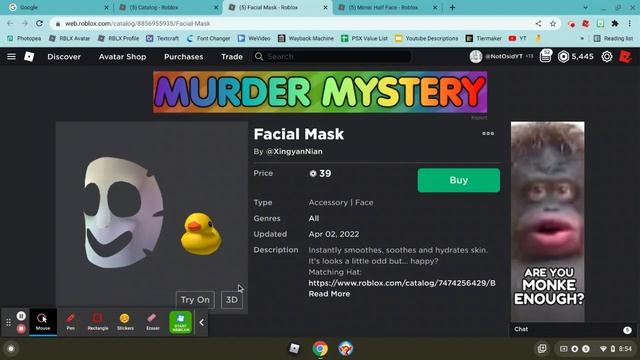Open the matching hat catalog link

[402, 283]
